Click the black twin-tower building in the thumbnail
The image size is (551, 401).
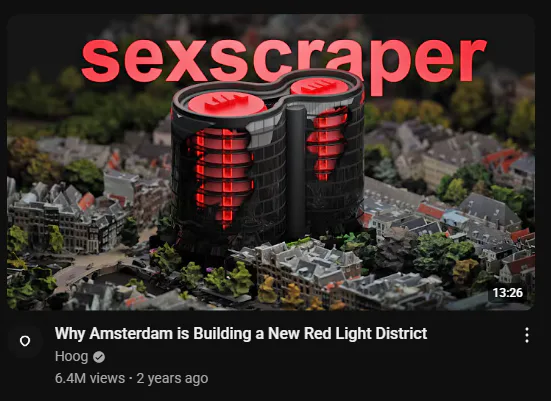point(267,158)
